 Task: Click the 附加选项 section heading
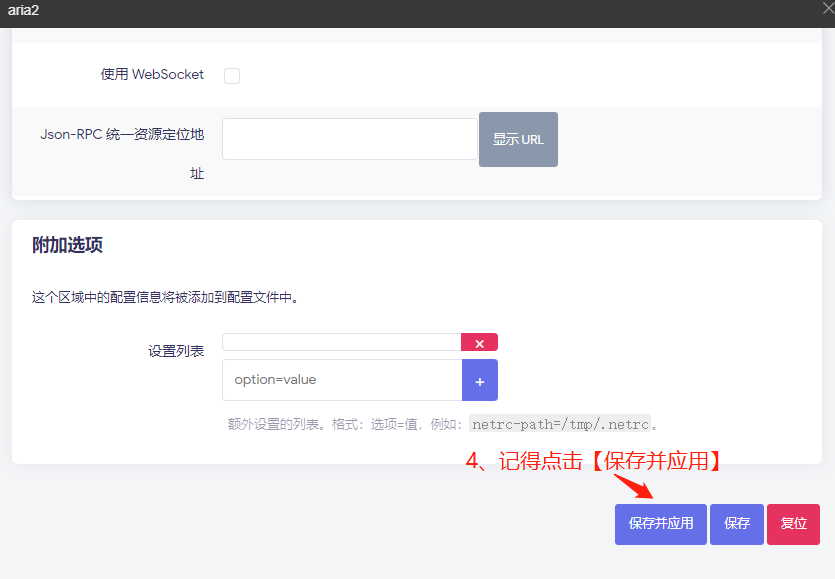point(67,245)
